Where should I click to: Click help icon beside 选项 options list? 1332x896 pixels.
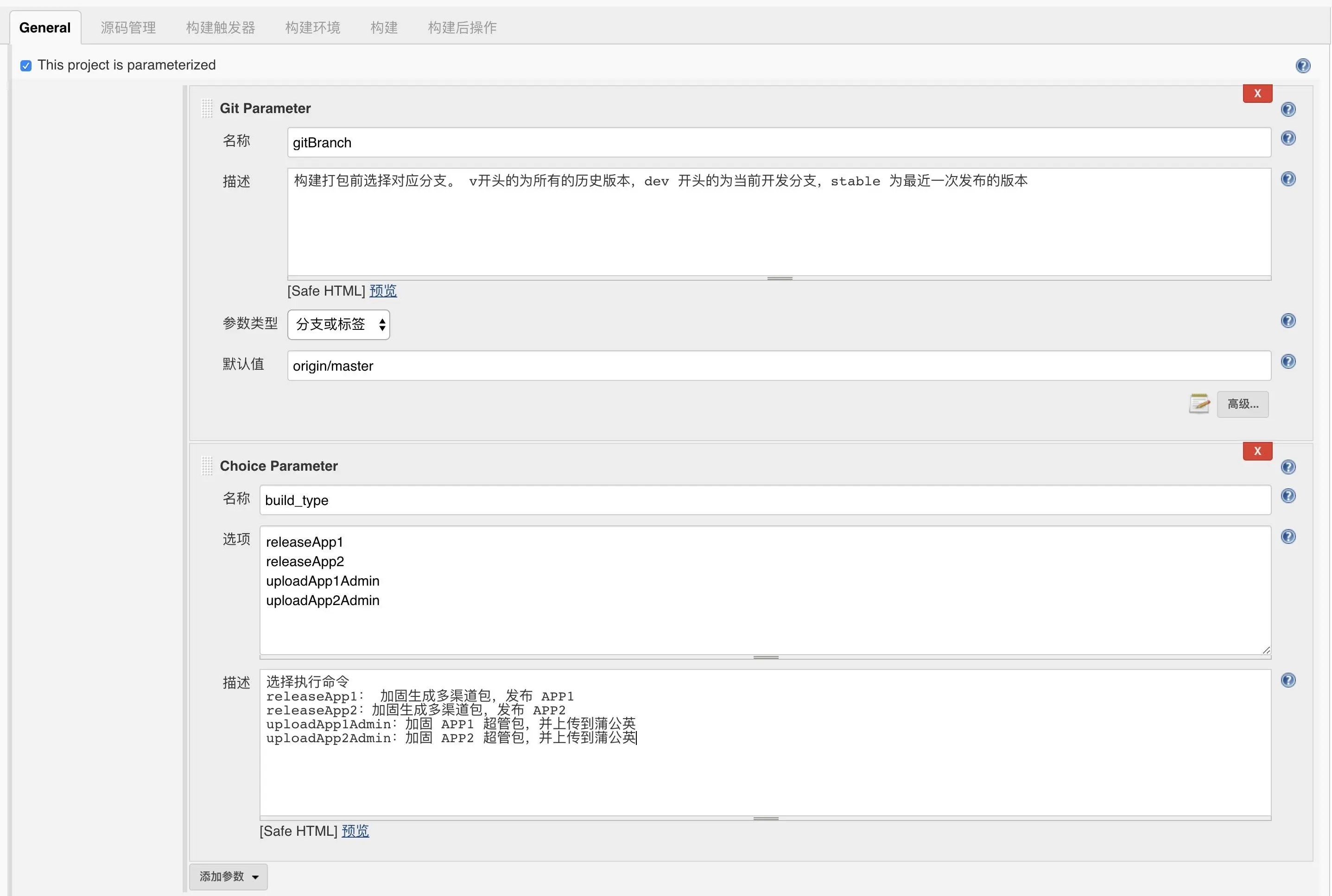(1288, 536)
